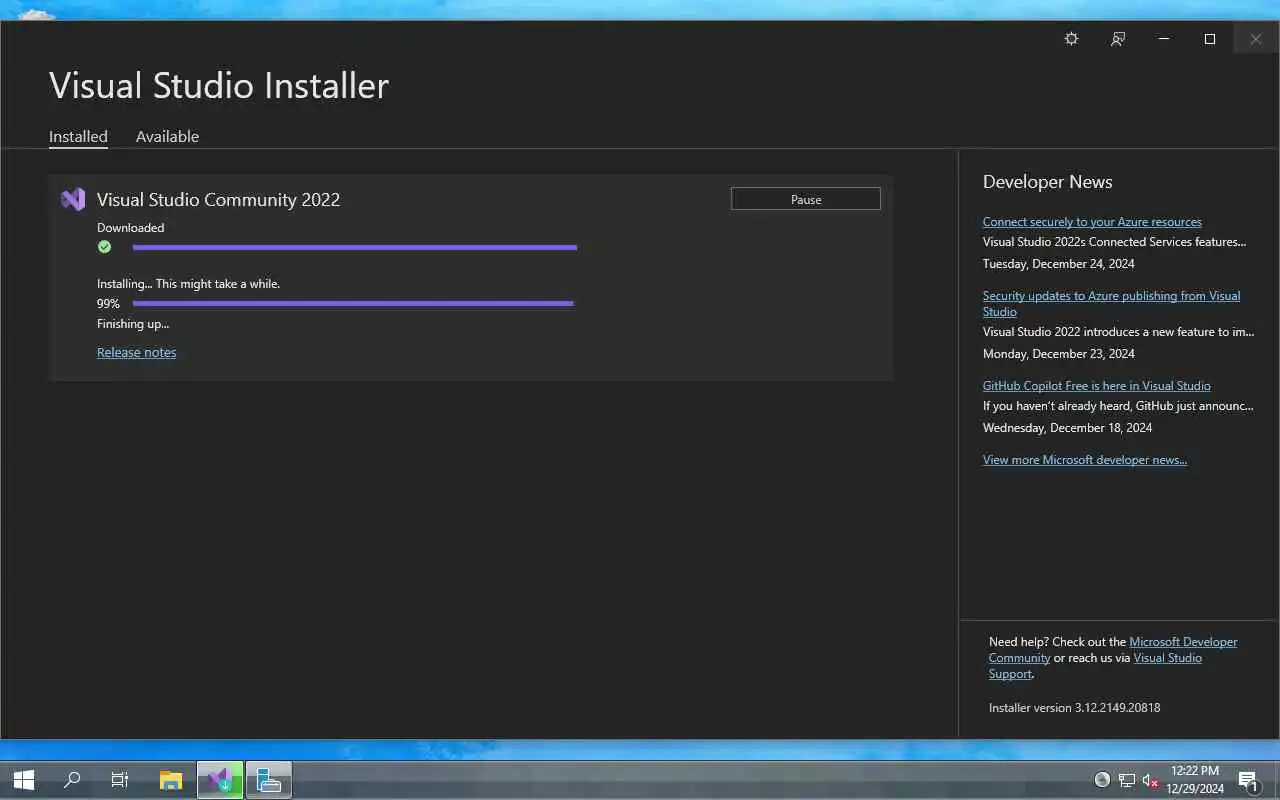The image size is (1280, 800).
Task: Open Visual Studio Support link
Action: (x=1095, y=666)
